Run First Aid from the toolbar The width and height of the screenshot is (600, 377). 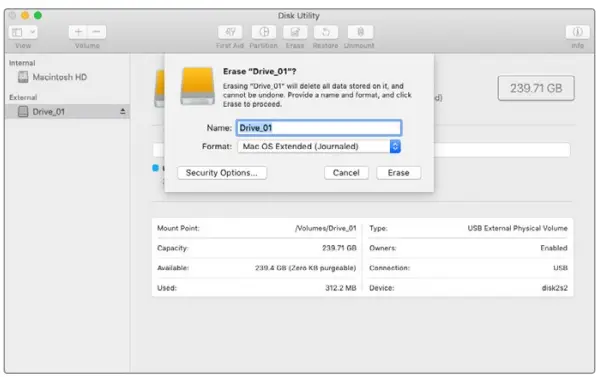coord(230,32)
